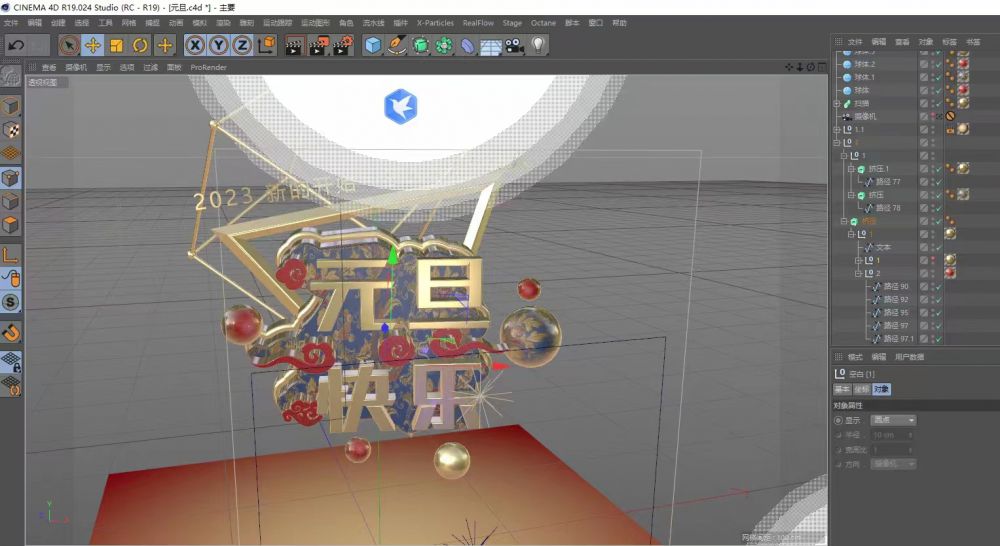Image resolution: width=1000 pixels, height=546 pixels.
Task: Click the Light bulb icon
Action: click(539, 45)
